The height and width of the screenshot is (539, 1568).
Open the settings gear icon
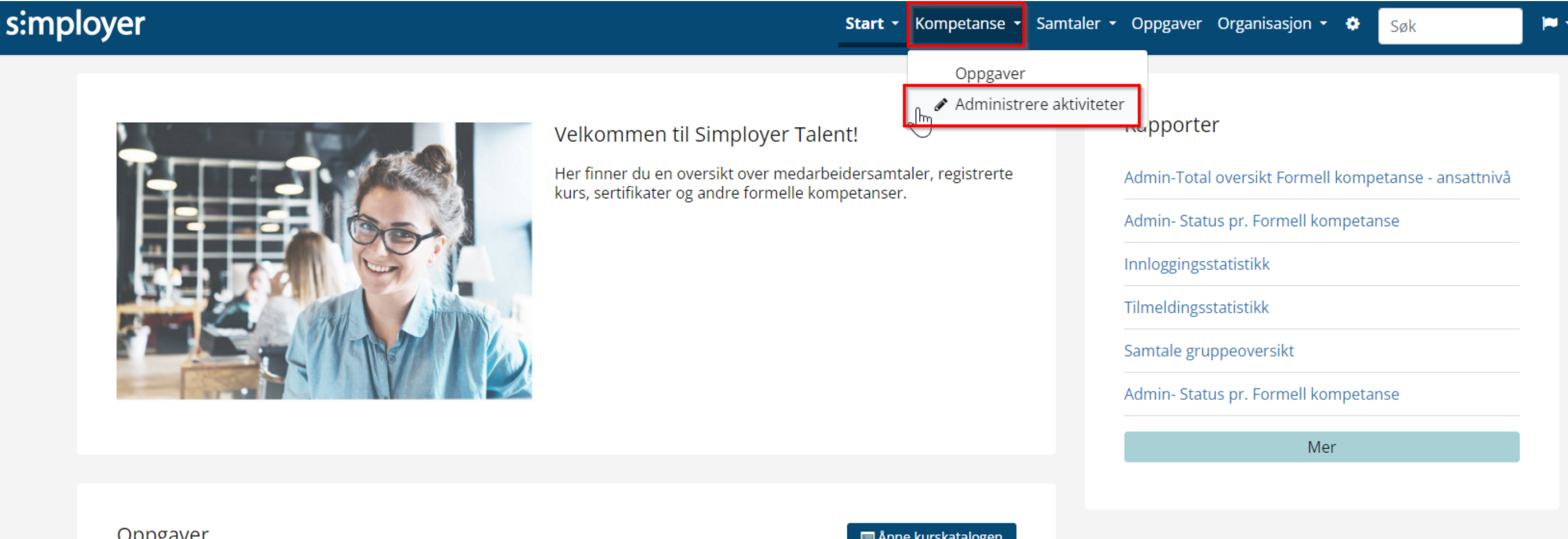coord(1353,24)
